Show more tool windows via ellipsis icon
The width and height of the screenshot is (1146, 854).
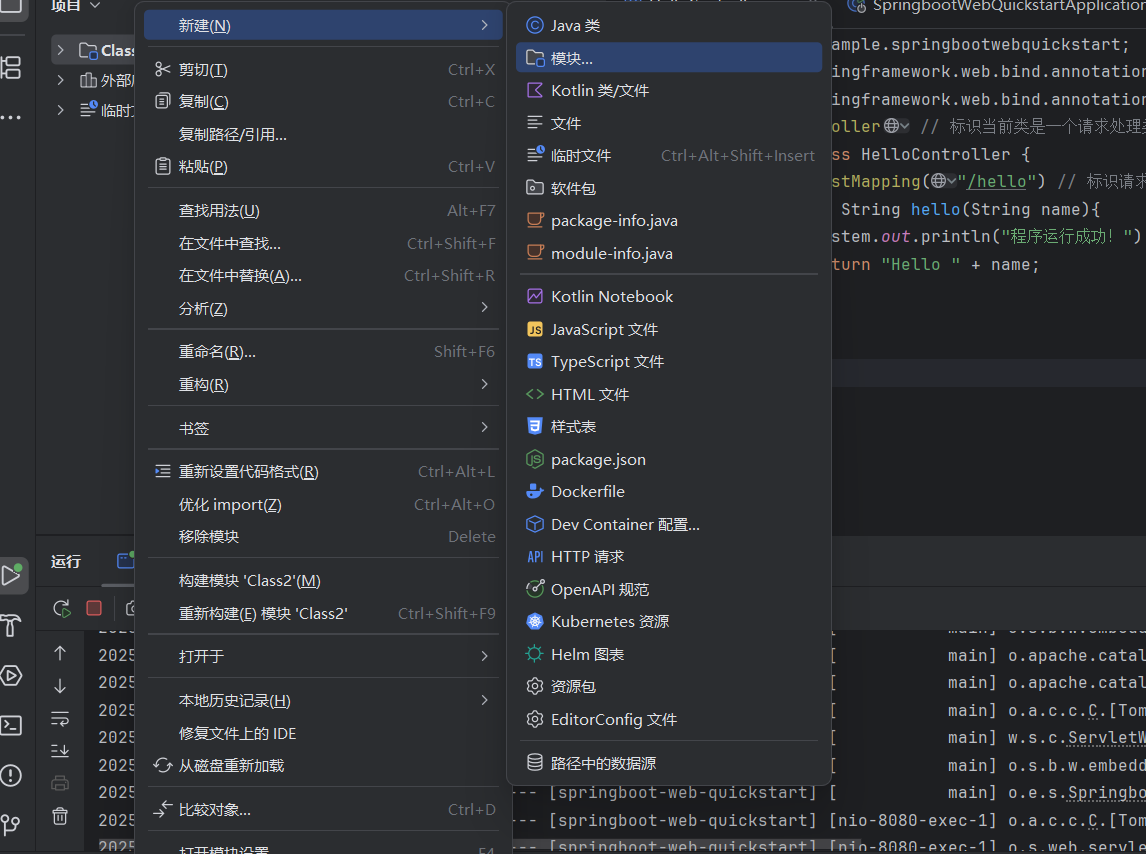(11, 115)
